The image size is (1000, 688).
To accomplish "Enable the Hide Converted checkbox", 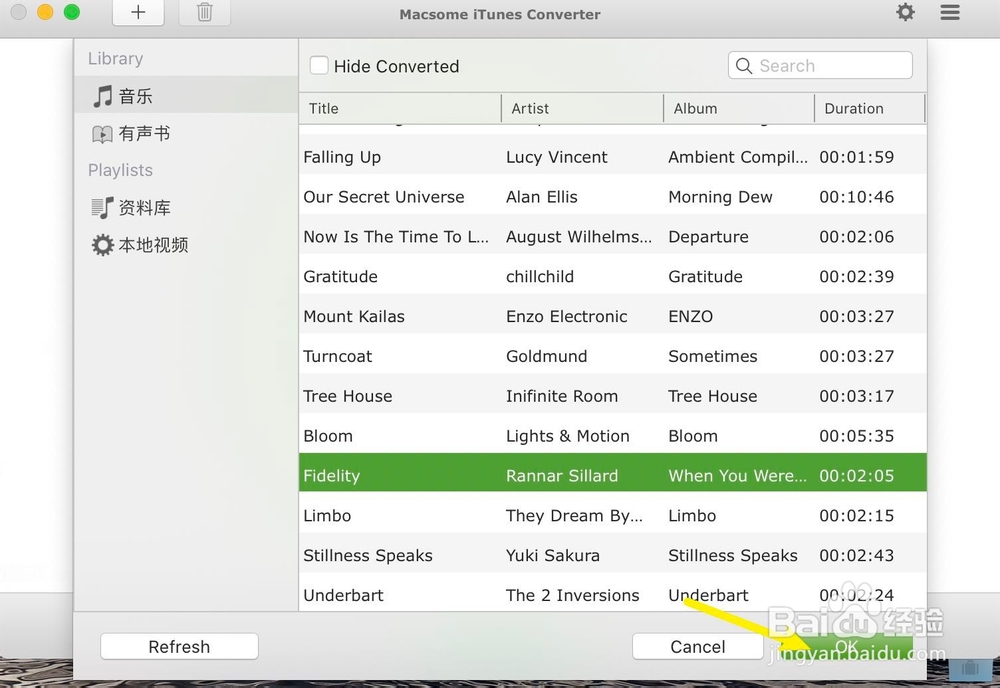I will [319, 65].
